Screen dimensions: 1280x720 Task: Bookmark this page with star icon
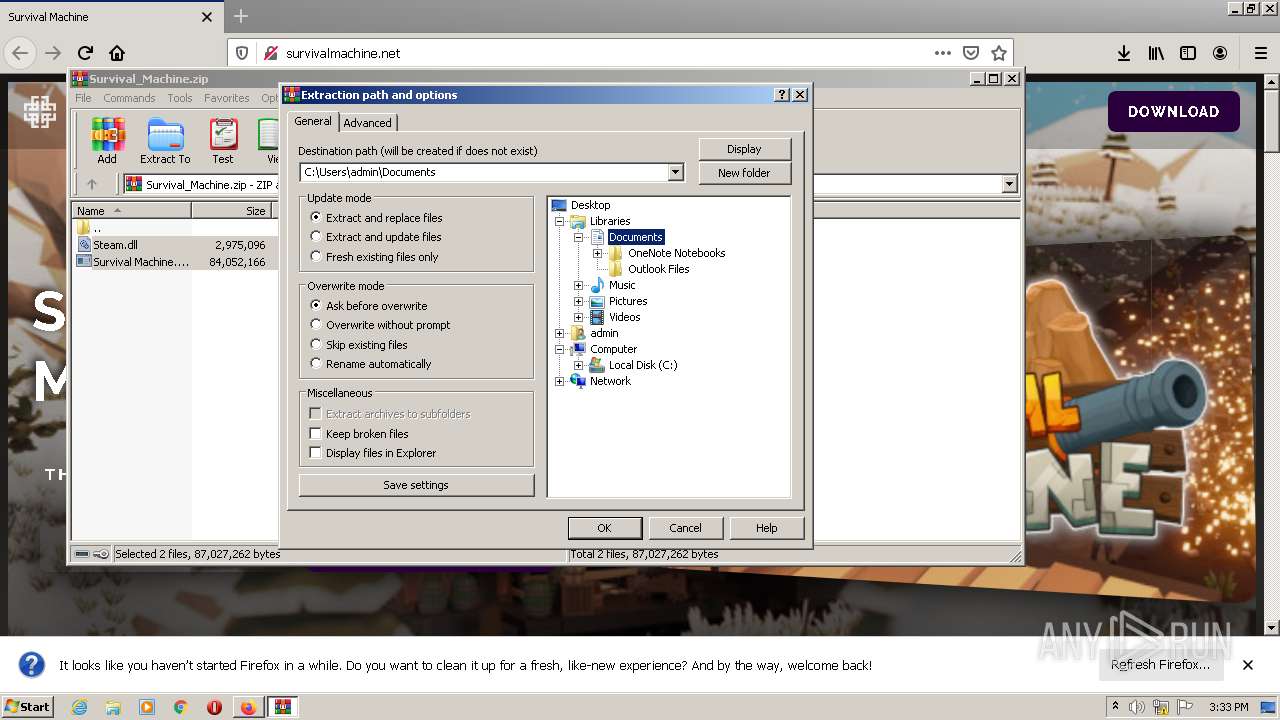point(998,53)
